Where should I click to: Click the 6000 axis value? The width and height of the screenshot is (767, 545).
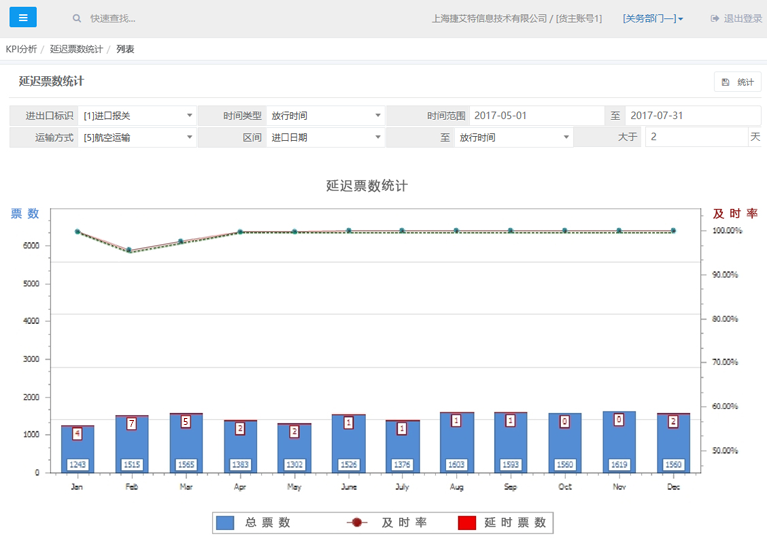pos(31,246)
